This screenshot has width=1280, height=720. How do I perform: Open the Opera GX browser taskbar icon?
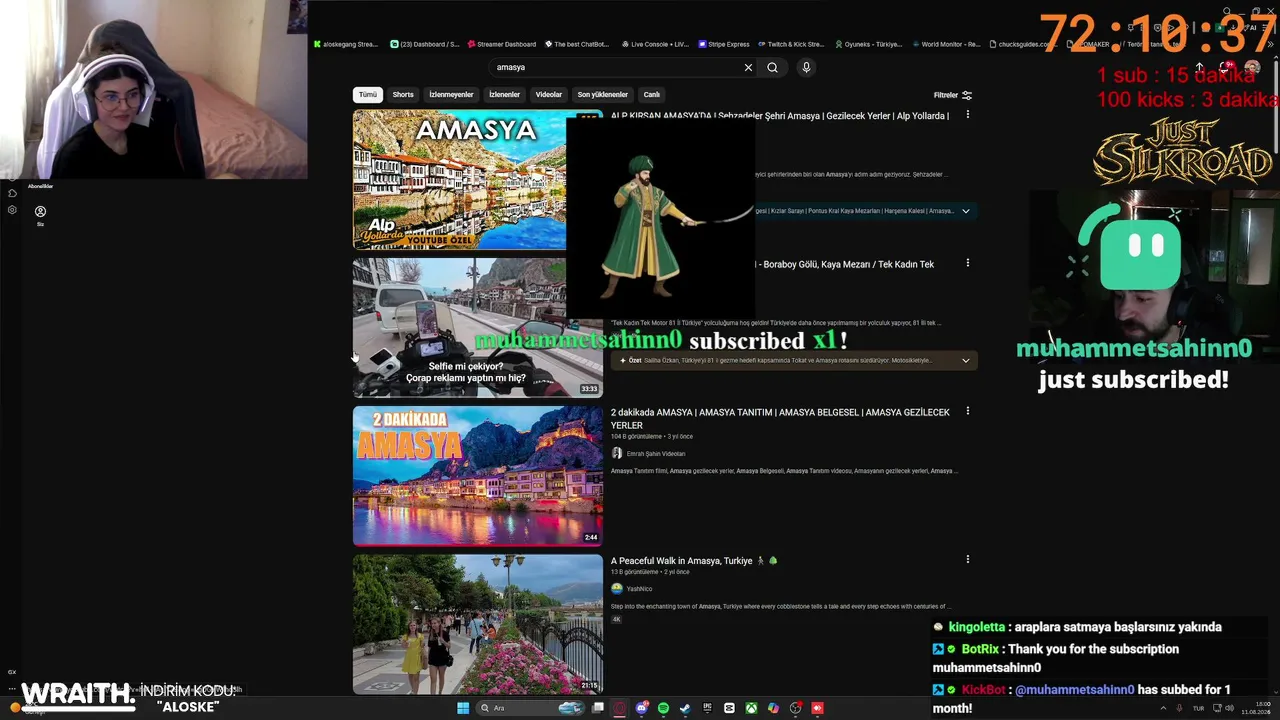tap(620, 708)
